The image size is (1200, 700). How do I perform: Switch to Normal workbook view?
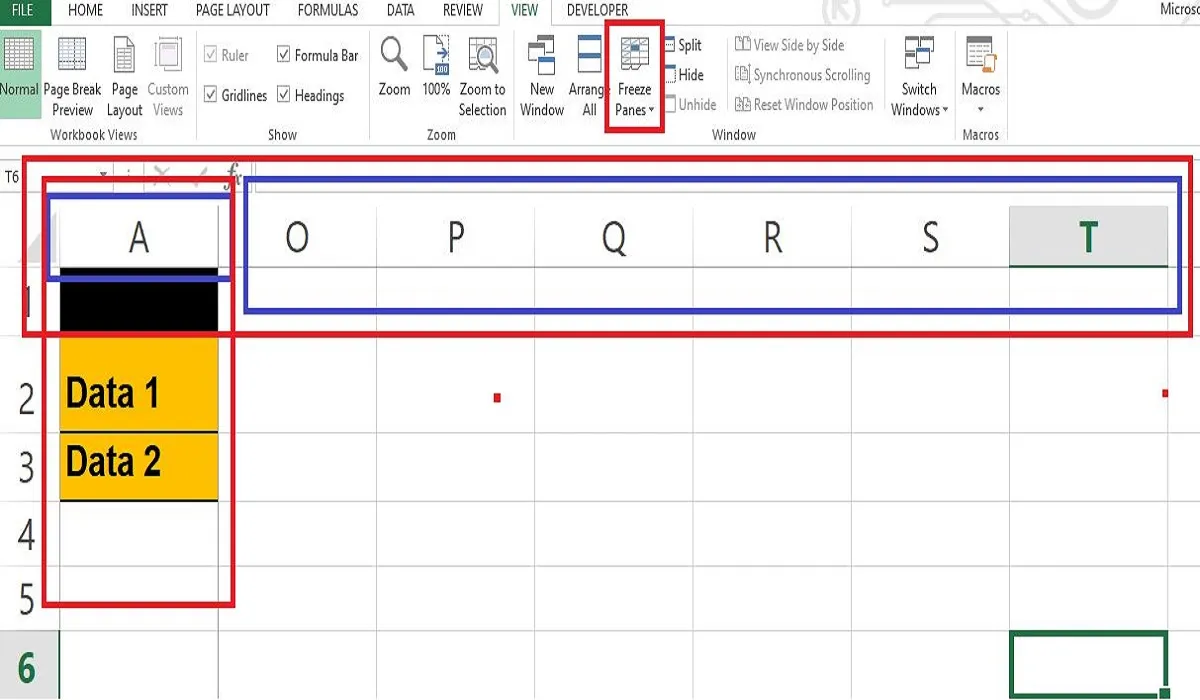[x=19, y=75]
